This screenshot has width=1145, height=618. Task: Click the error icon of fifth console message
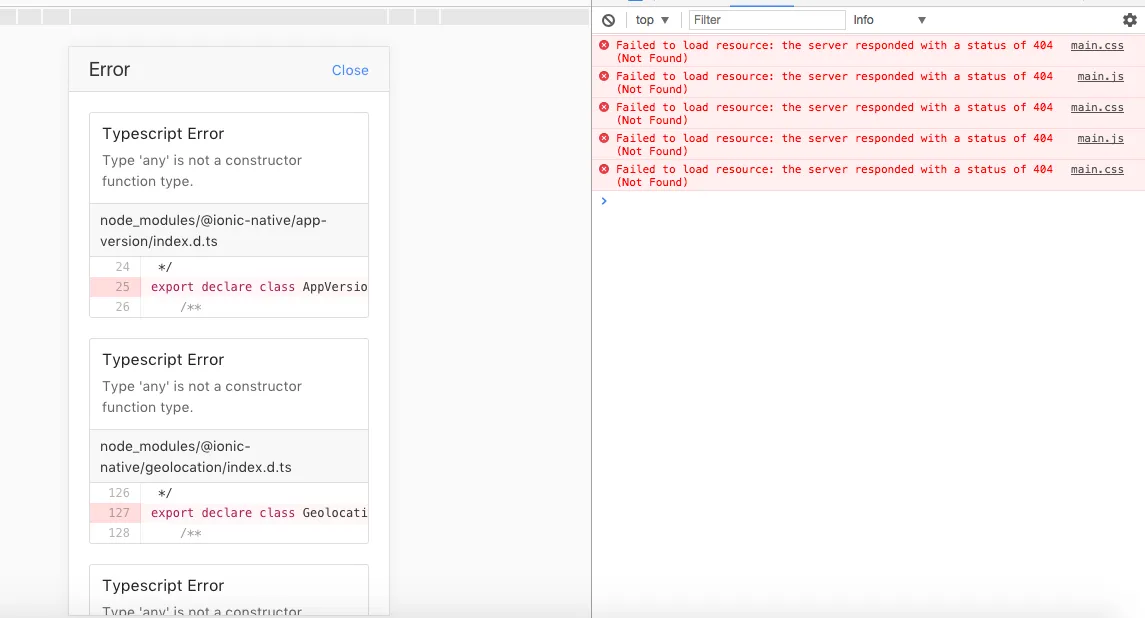pyautogui.click(x=604, y=169)
